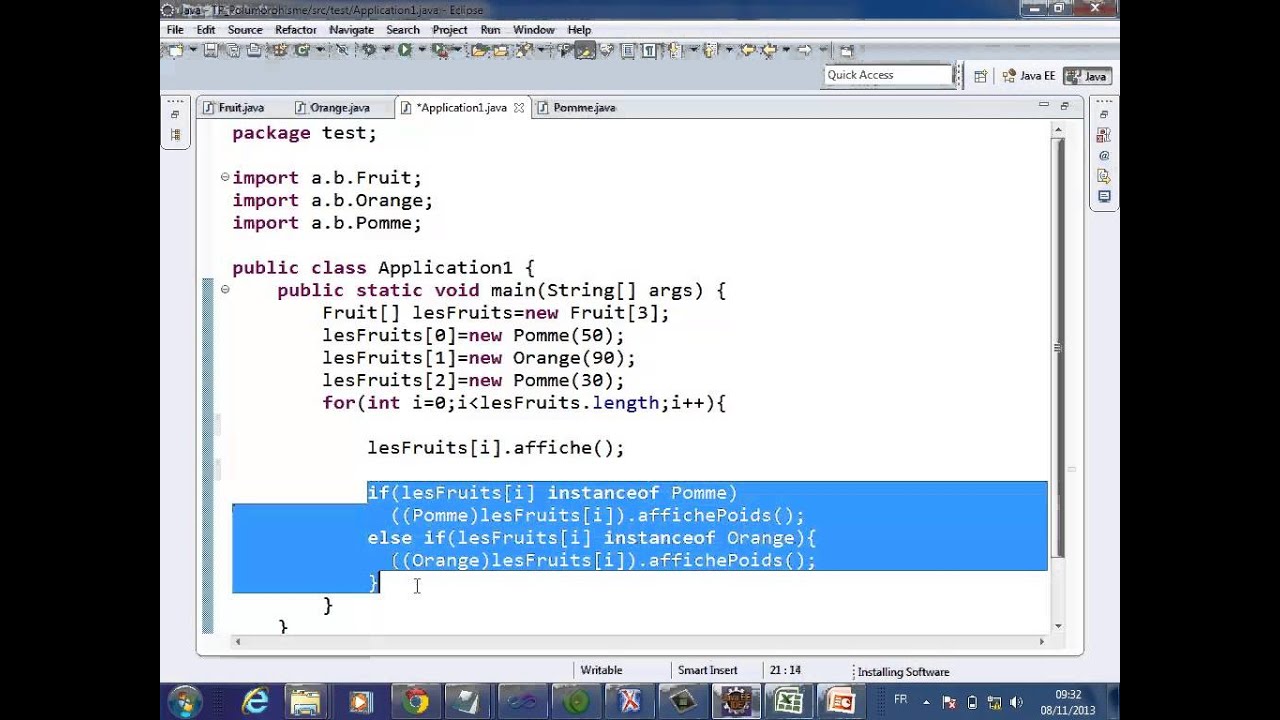Open the Debug configurations dropdown arrow
Viewport: 1280px width, 720px height.
[x=386, y=50]
